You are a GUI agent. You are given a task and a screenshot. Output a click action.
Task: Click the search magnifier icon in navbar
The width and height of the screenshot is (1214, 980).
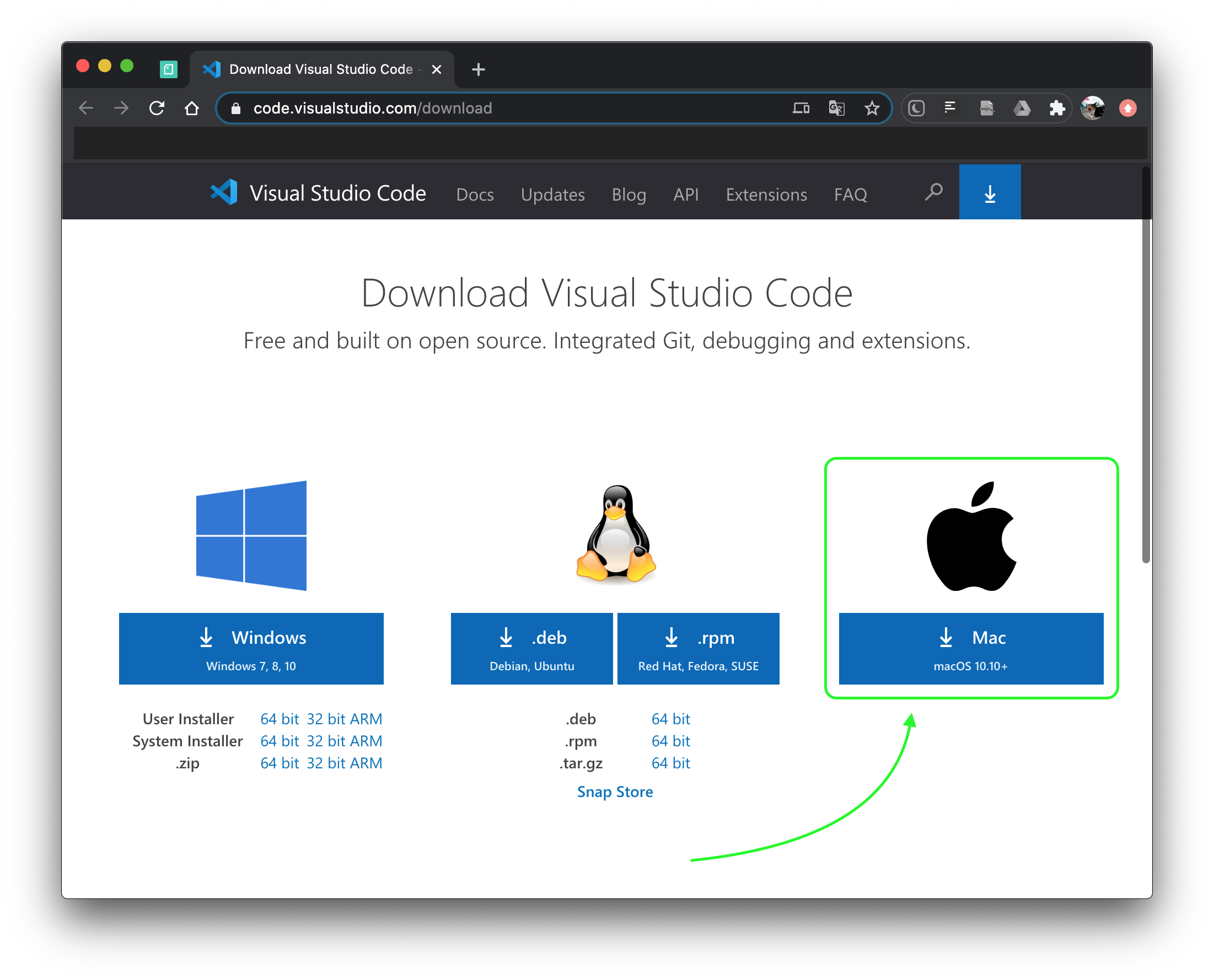[933, 192]
